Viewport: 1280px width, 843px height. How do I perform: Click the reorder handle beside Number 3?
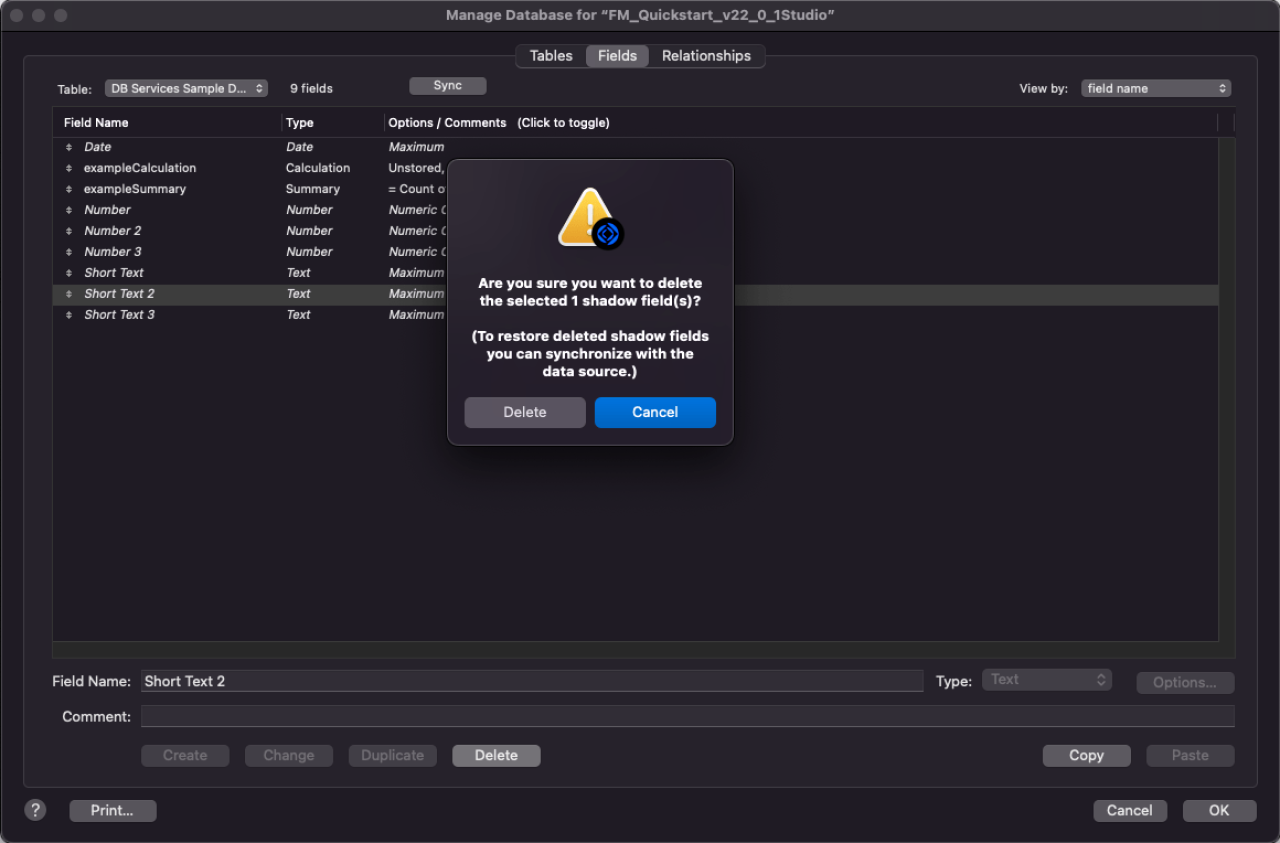coord(69,252)
